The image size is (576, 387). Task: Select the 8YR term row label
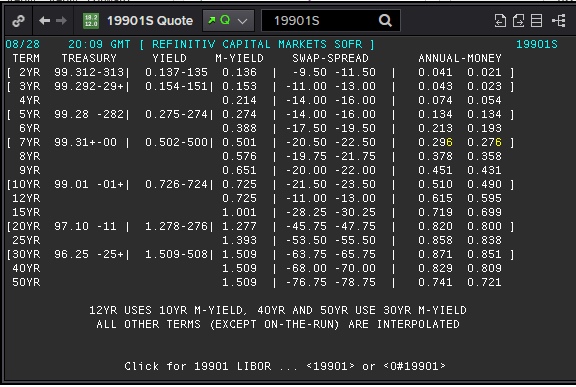(30, 156)
